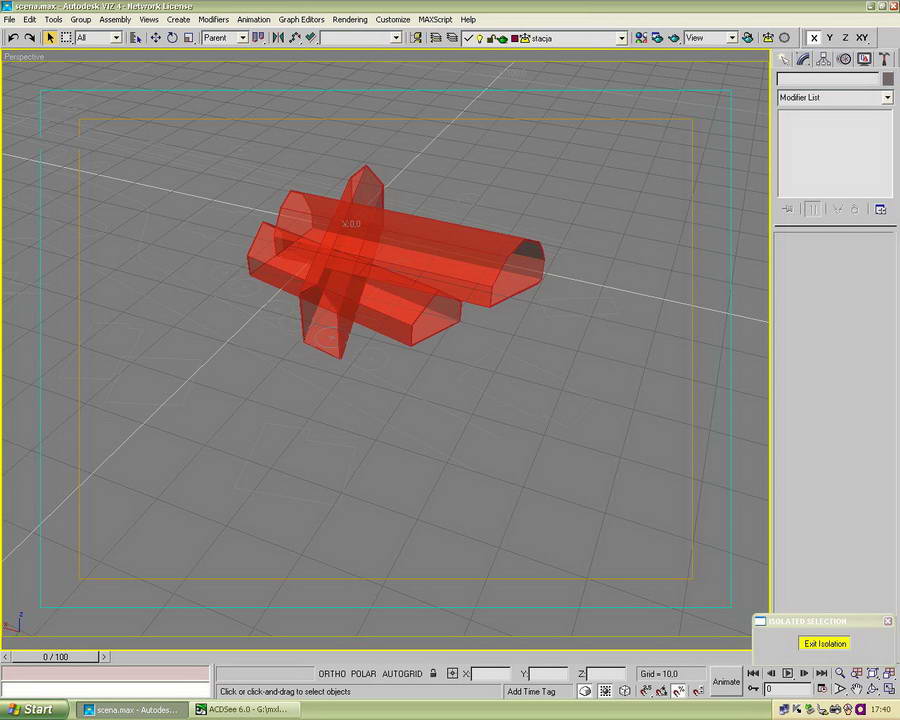
Task: Click the Mirror Selected Objects icon
Action: click(x=278, y=38)
